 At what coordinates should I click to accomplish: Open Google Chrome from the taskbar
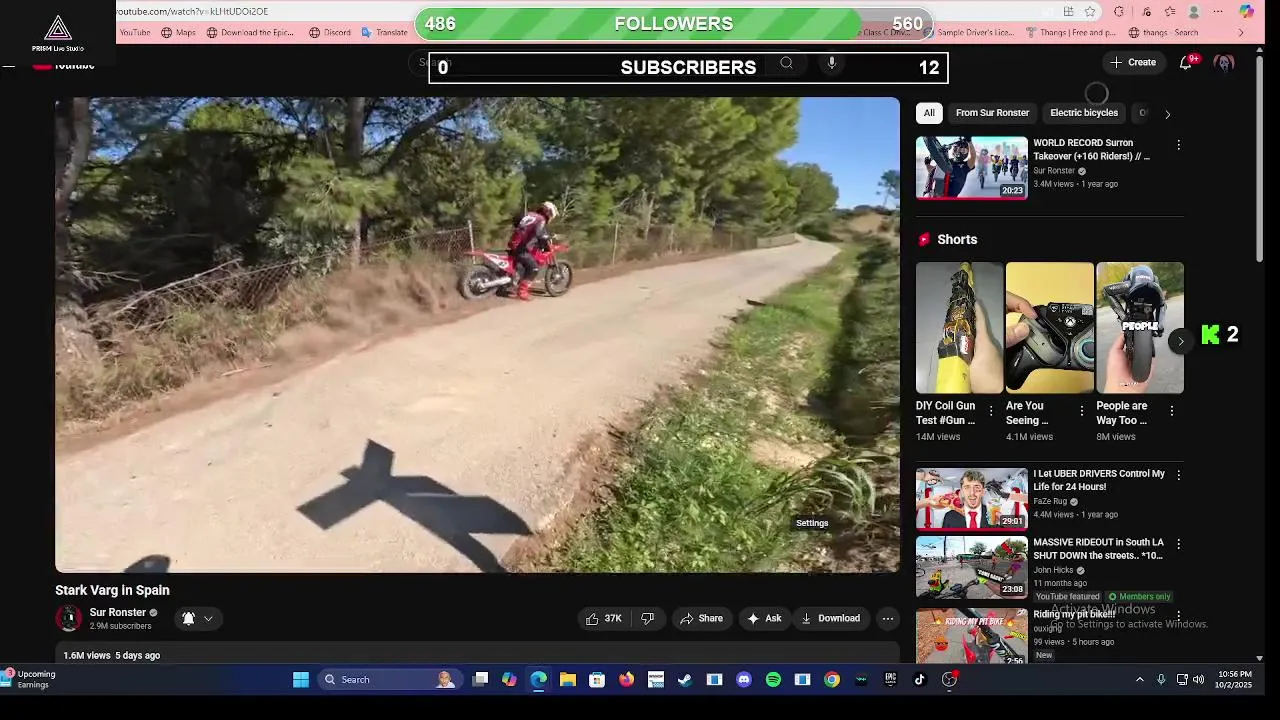pos(831,679)
